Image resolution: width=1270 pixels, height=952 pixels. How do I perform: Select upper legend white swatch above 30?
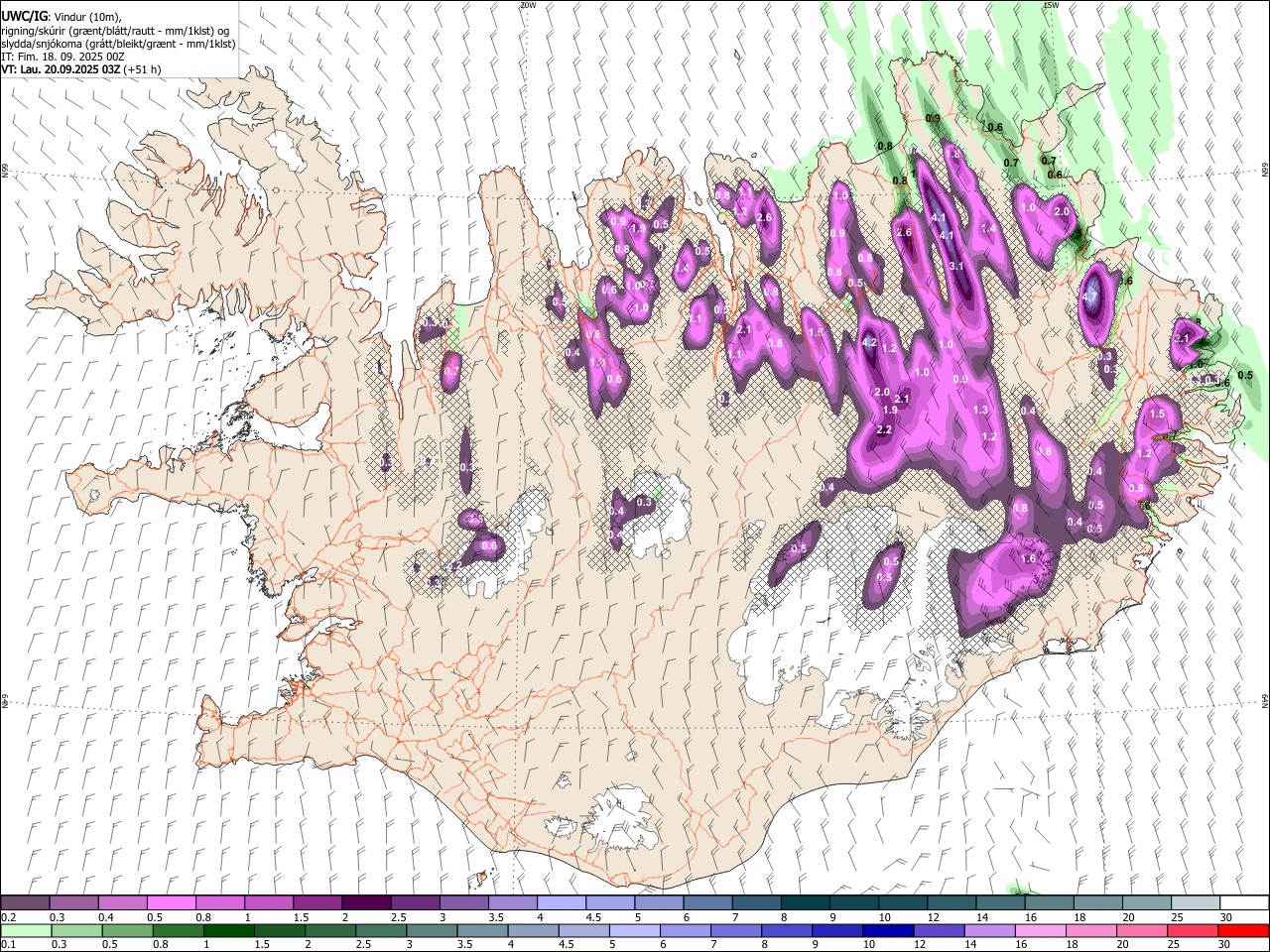pyautogui.click(x=1244, y=903)
